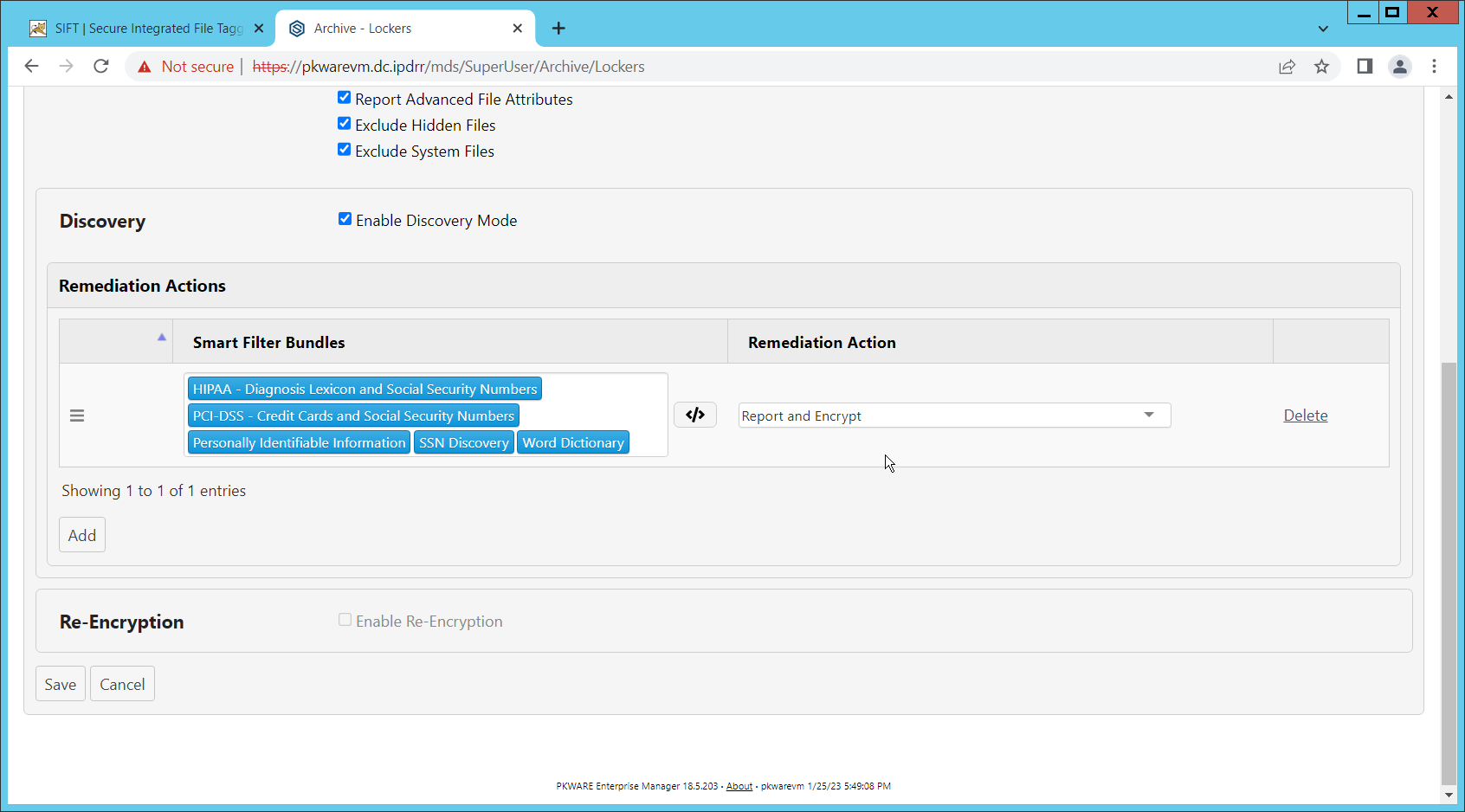Open a new browser tab
Screen dimensions: 1465x812
[x=558, y=29]
